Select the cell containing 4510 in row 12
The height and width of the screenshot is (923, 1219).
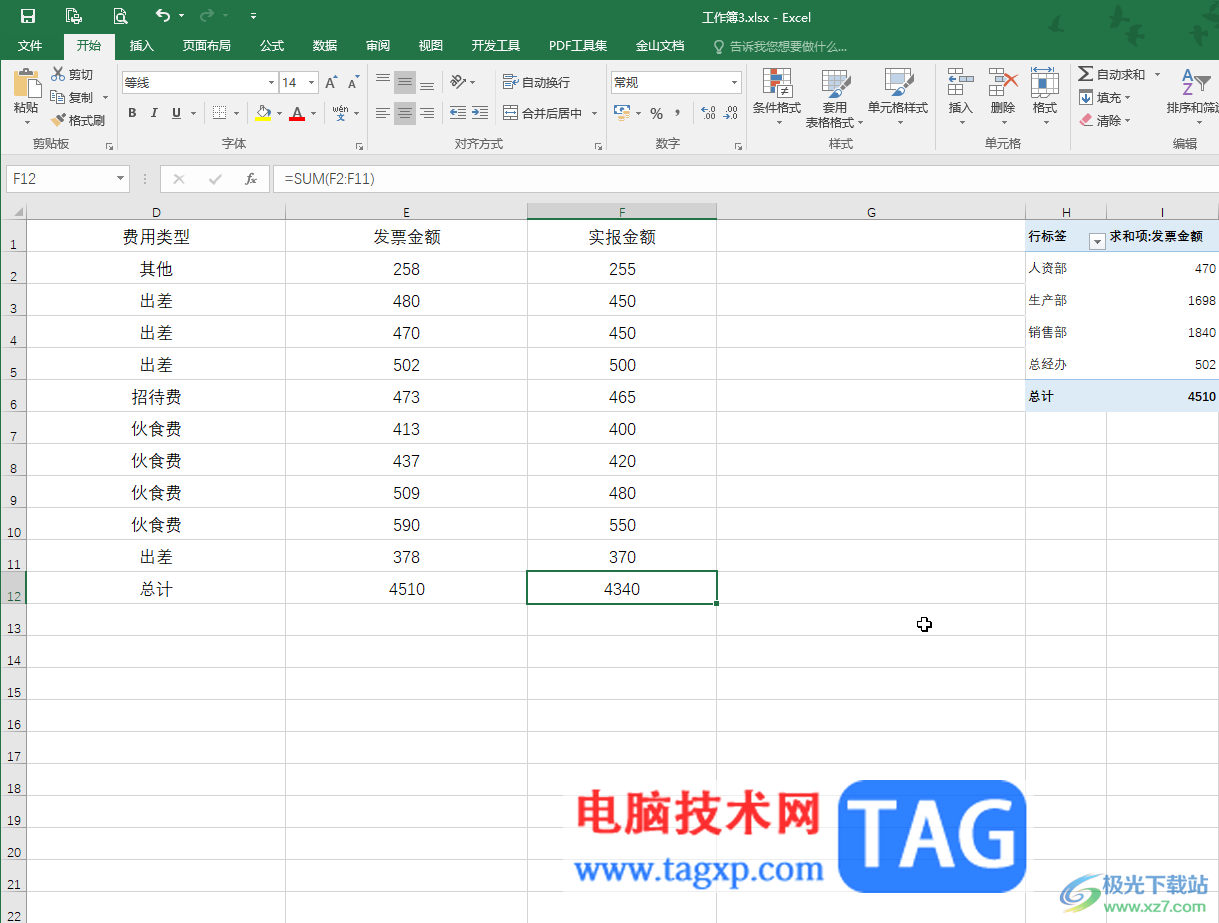[406, 589]
